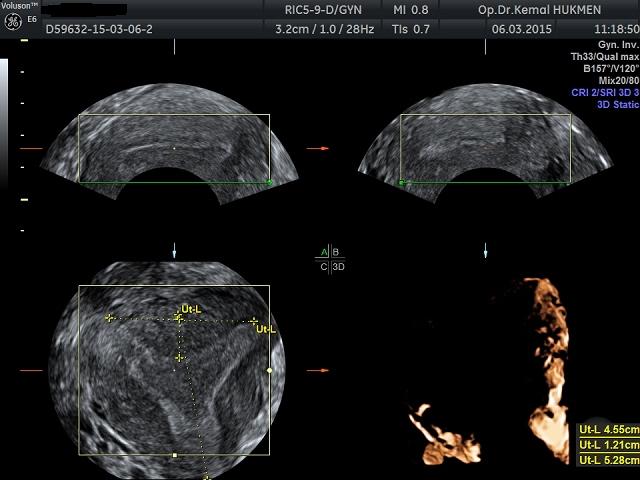640x480 pixels.
Task: Click the coronal plane C ultrasound image
Action: click(x=167, y=369)
